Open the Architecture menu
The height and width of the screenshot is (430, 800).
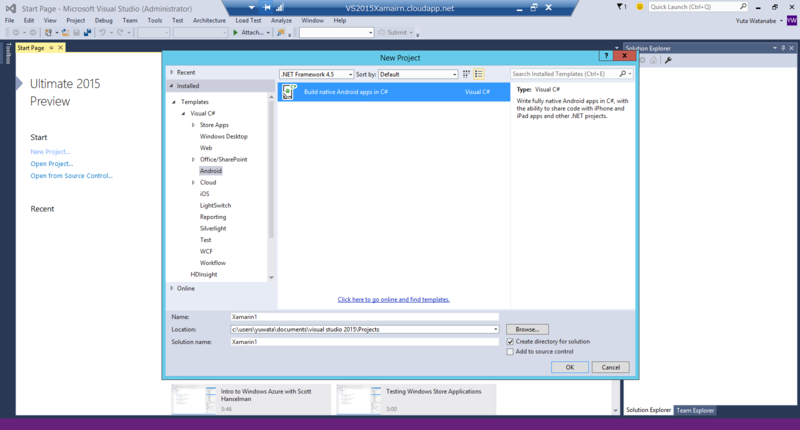tap(209, 20)
